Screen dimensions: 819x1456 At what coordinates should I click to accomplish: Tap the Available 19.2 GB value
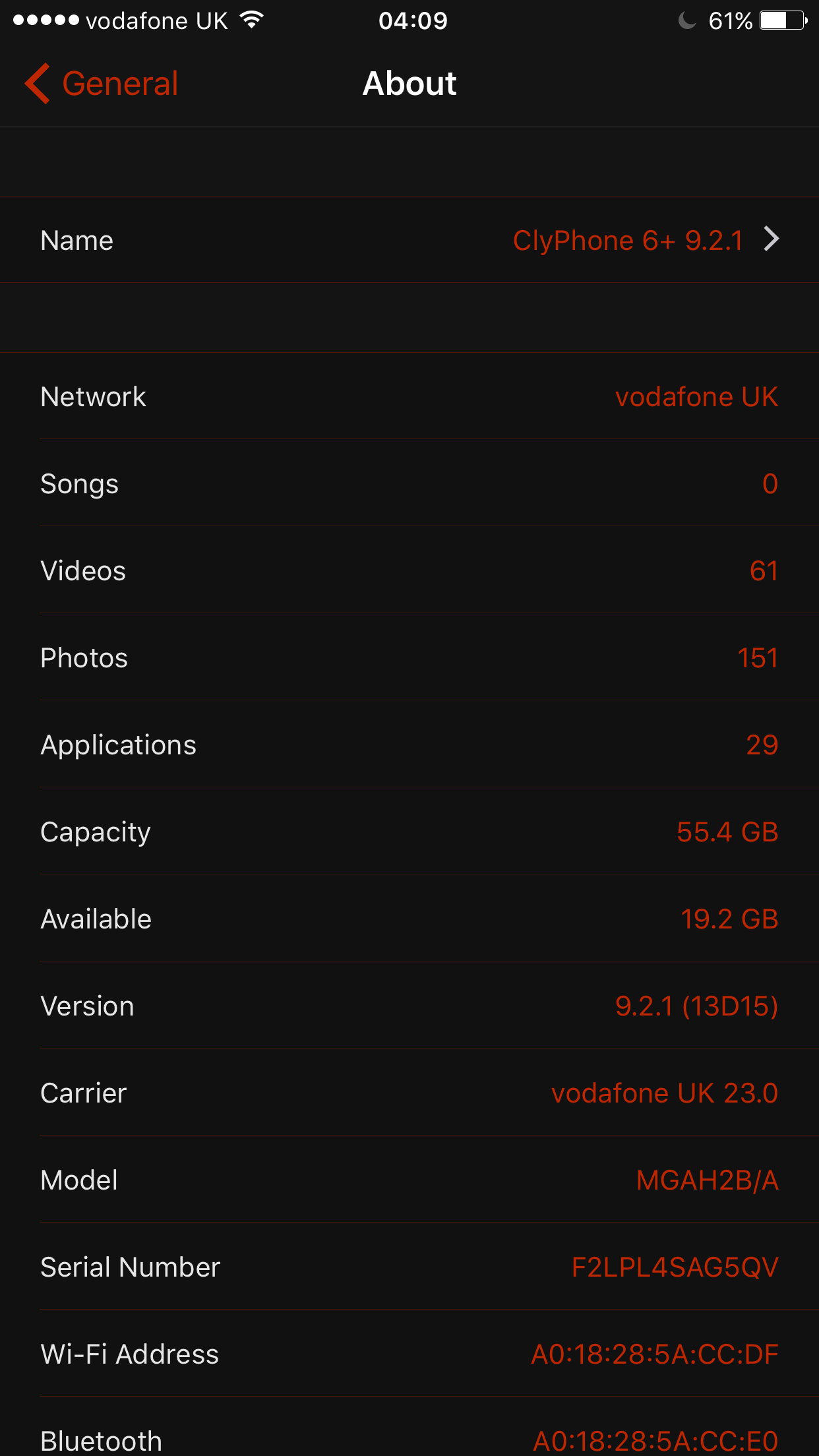pos(729,919)
